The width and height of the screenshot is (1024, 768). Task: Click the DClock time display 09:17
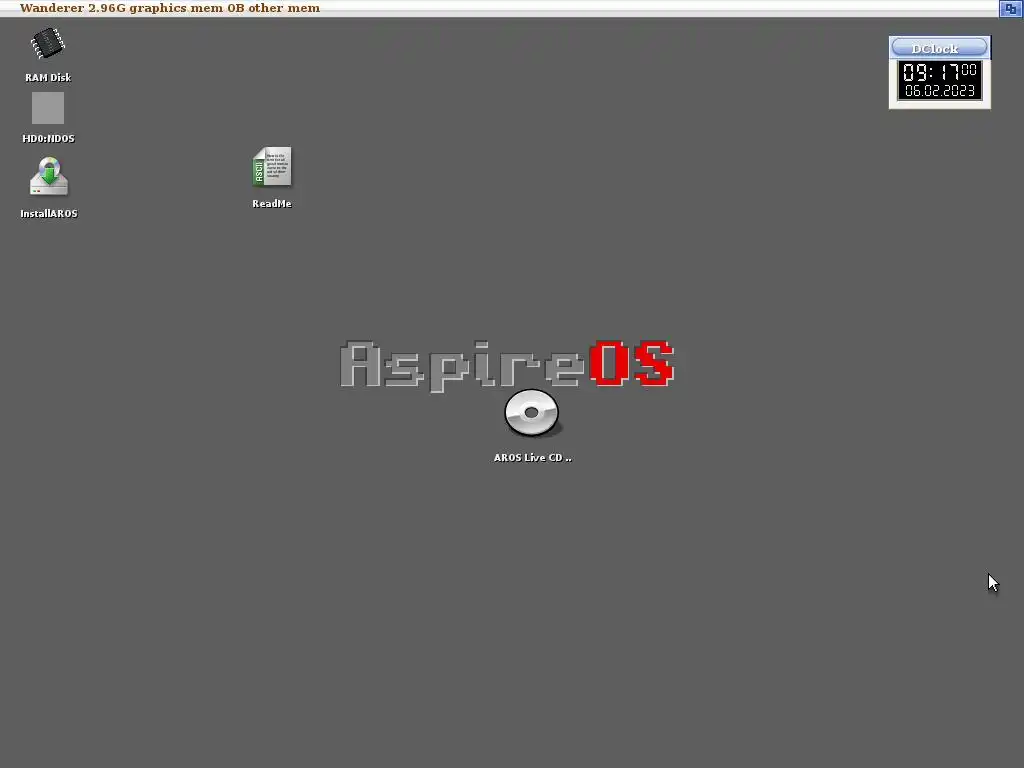coord(939,71)
